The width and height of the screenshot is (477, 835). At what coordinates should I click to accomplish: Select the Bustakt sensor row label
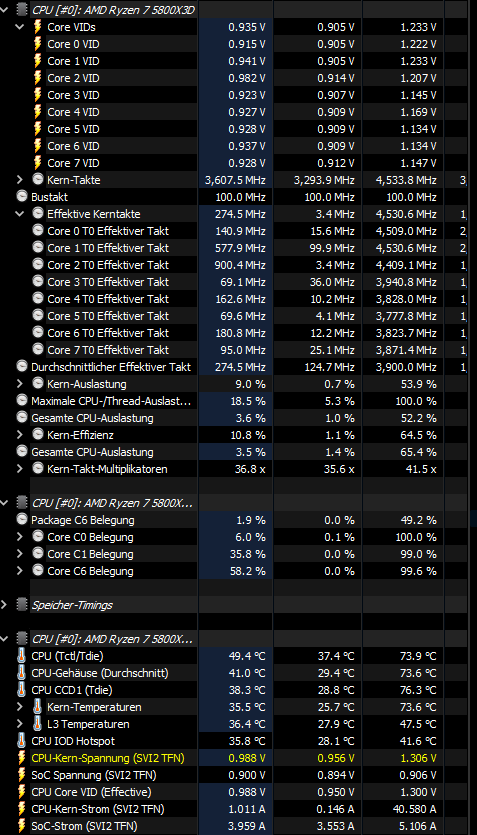[x=50, y=197]
